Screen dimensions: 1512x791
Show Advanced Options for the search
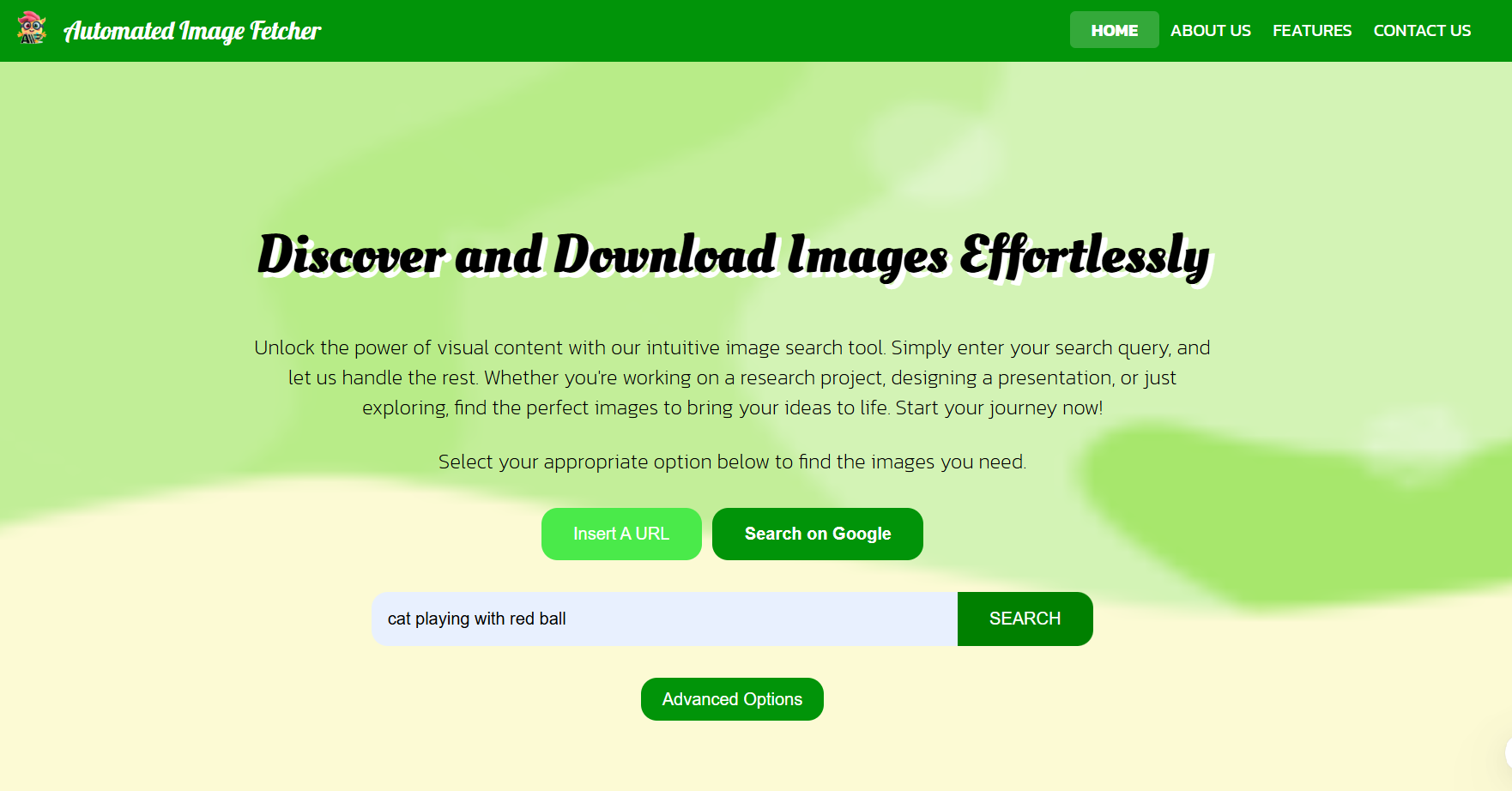(731, 698)
